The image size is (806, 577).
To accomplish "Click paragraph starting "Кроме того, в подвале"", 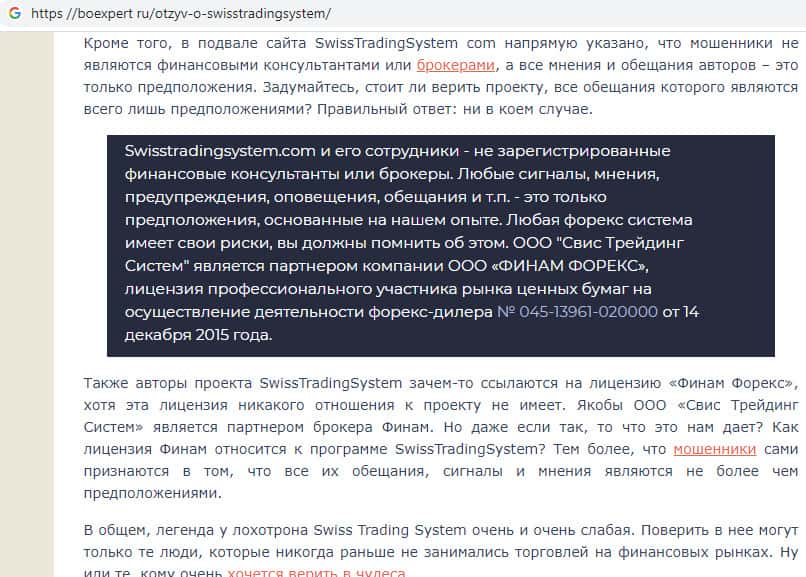I will pyautogui.click(x=441, y=76).
